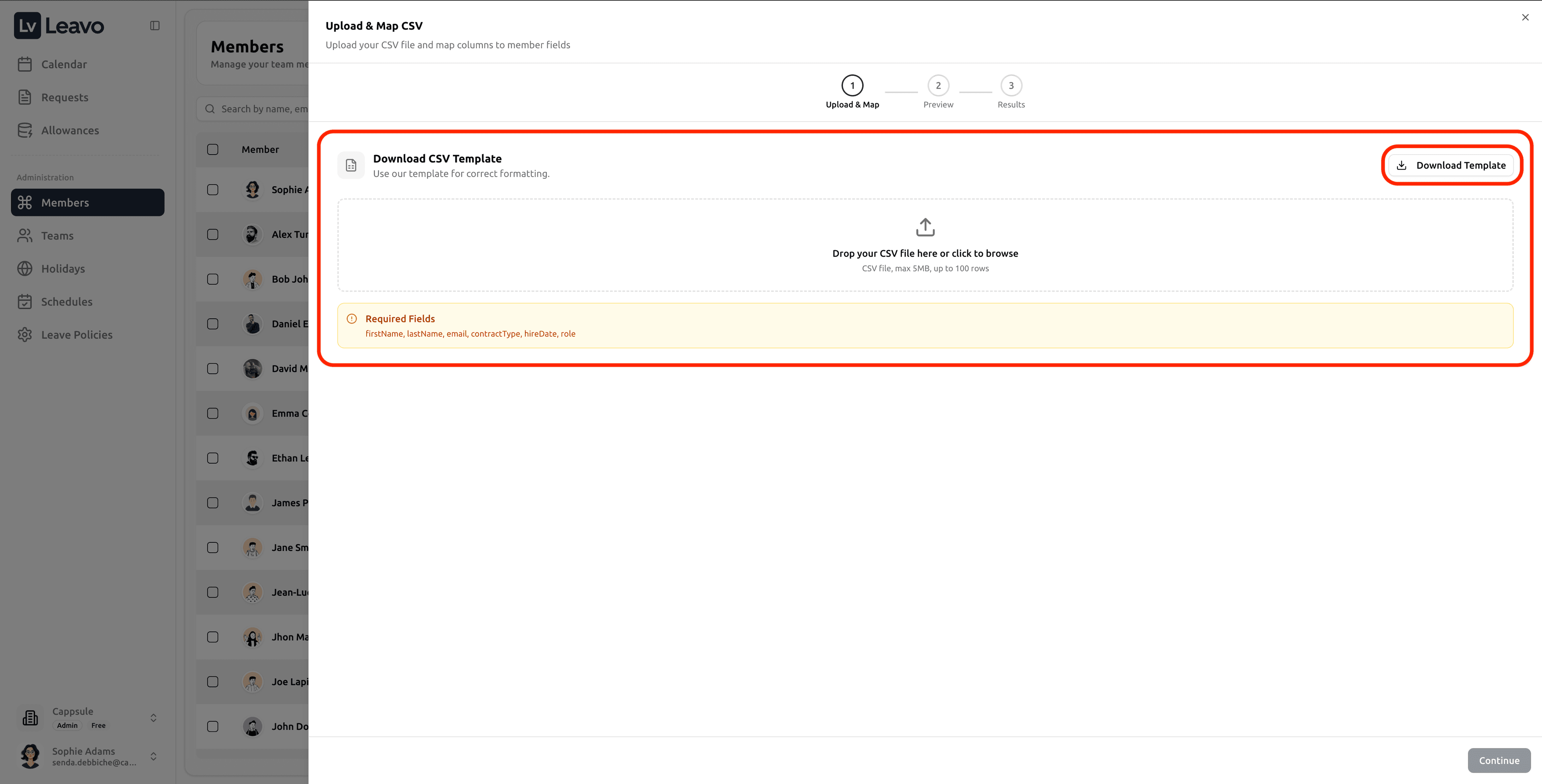
Task: Click the upload arrow icon in the drop zone
Action: pos(925,228)
